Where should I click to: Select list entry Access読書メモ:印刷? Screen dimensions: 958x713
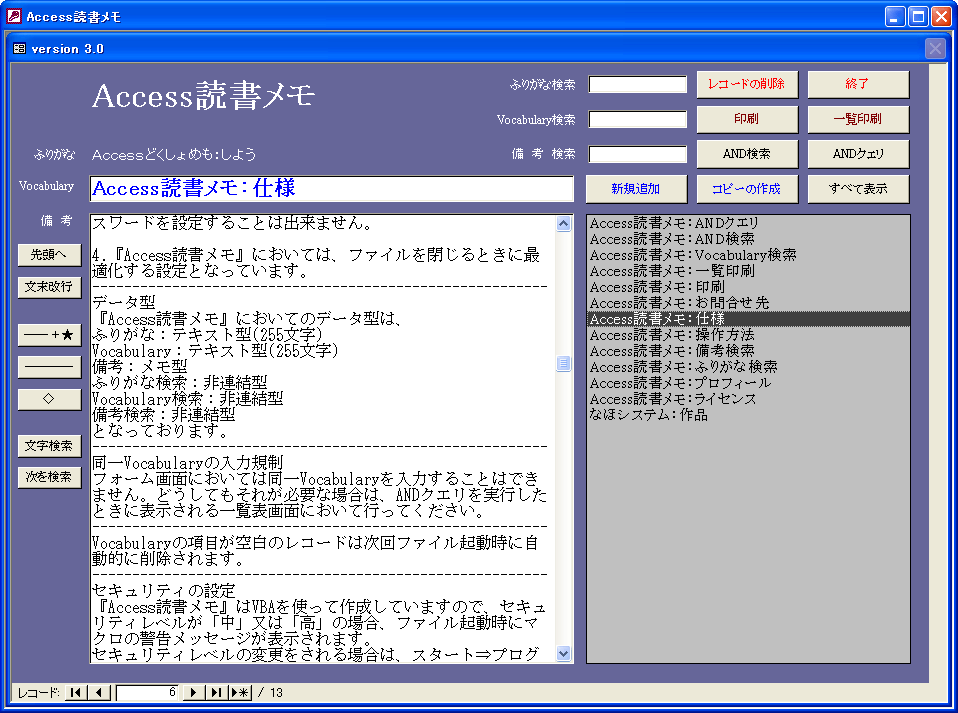[x=748, y=287]
